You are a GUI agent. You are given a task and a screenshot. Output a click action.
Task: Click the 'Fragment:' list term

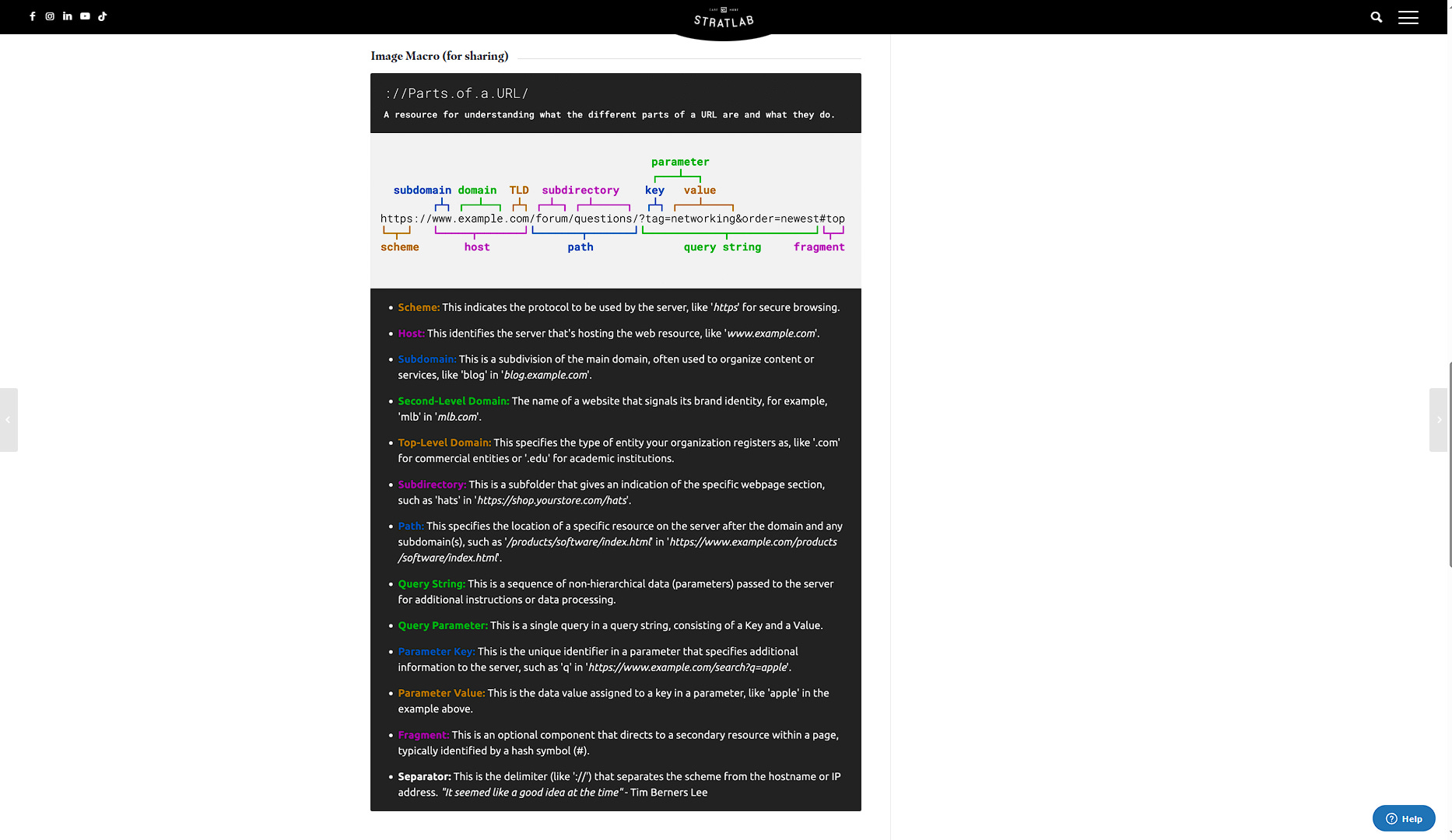[x=423, y=735]
